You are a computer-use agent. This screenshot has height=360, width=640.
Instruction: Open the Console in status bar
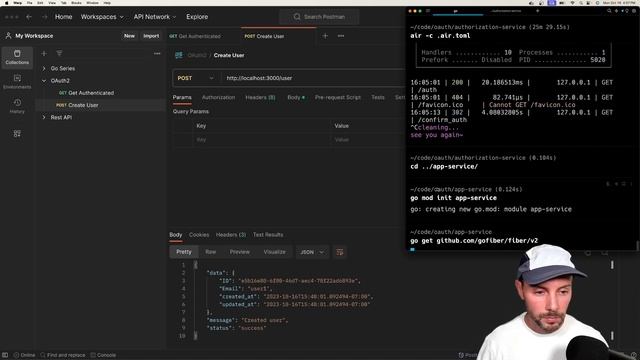(103, 355)
